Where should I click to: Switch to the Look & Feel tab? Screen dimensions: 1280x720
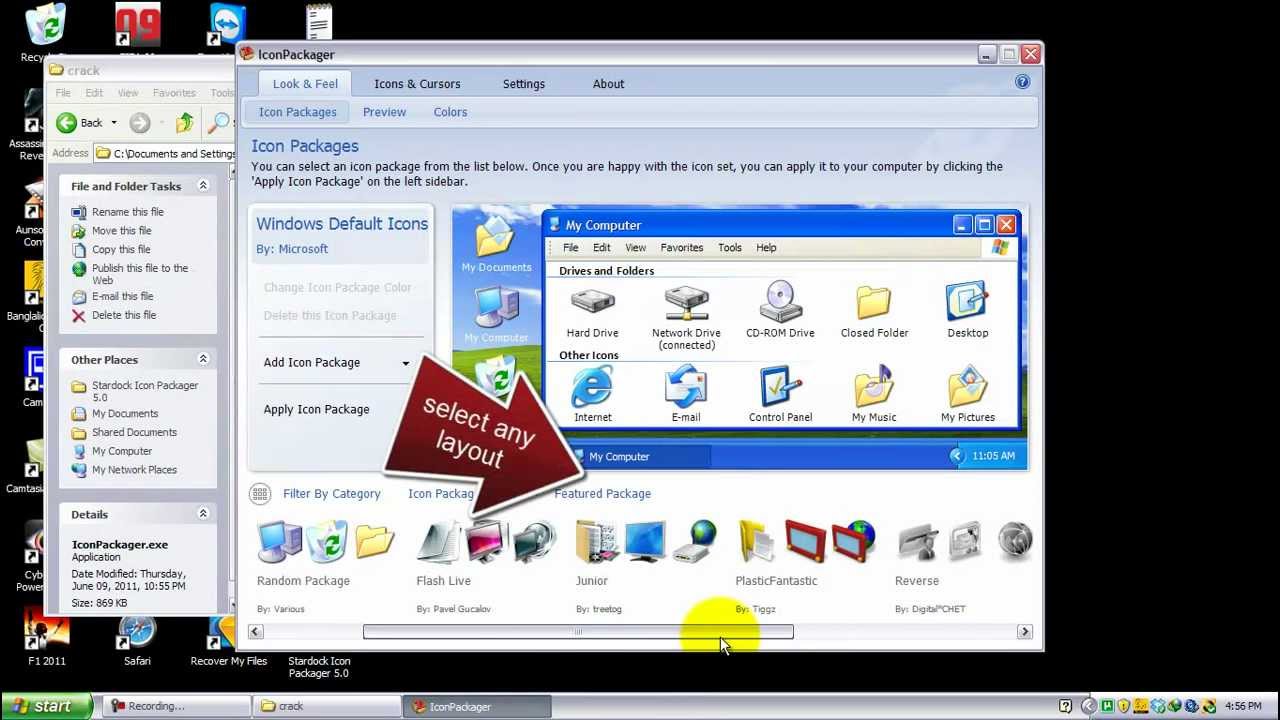pyautogui.click(x=305, y=84)
